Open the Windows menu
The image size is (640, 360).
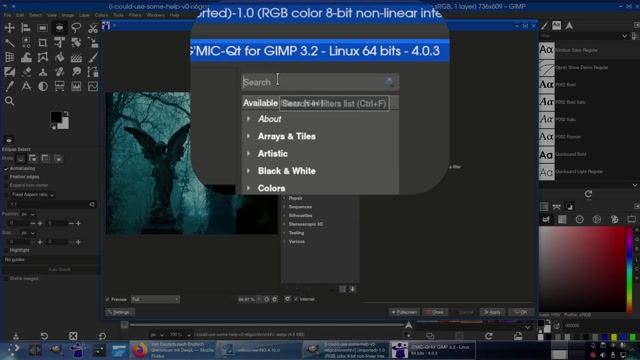point(155,15)
